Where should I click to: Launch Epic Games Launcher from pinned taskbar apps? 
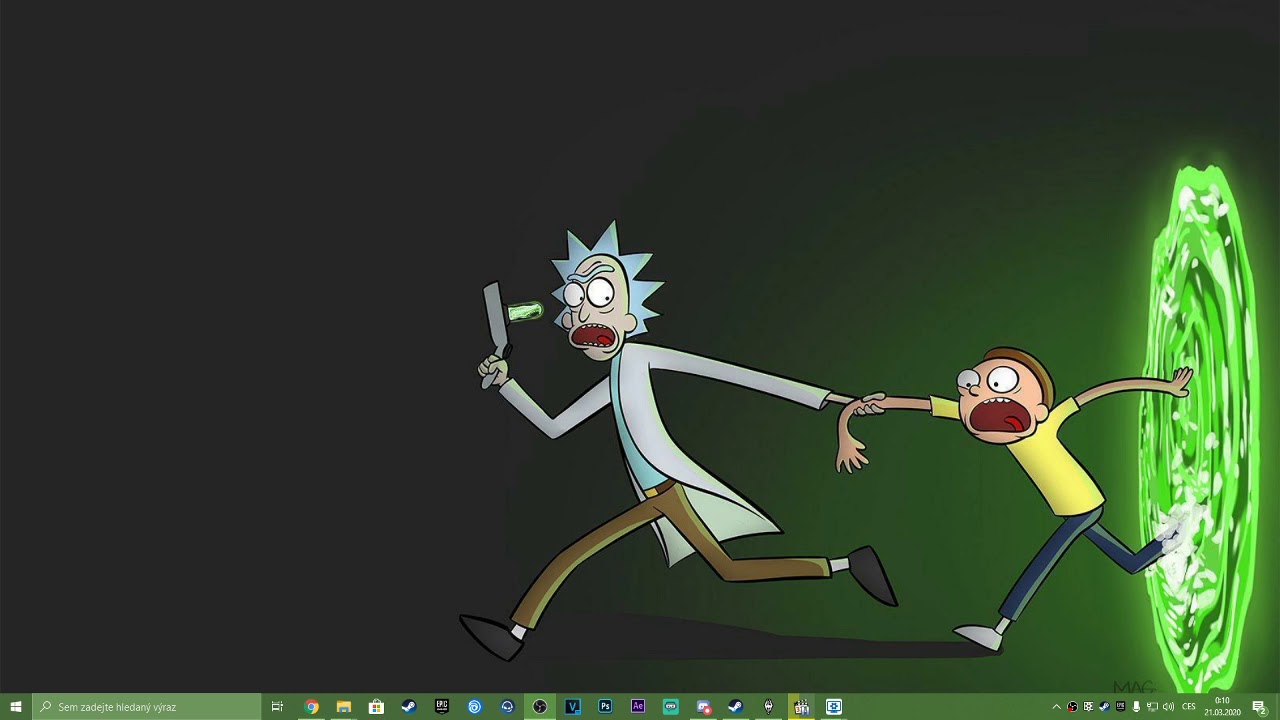(x=441, y=706)
